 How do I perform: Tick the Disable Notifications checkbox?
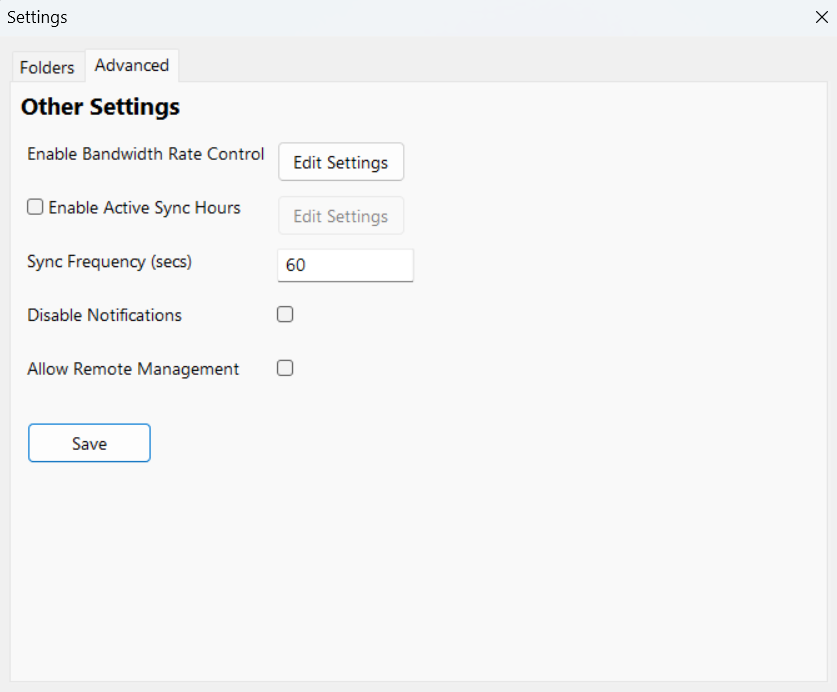(285, 315)
